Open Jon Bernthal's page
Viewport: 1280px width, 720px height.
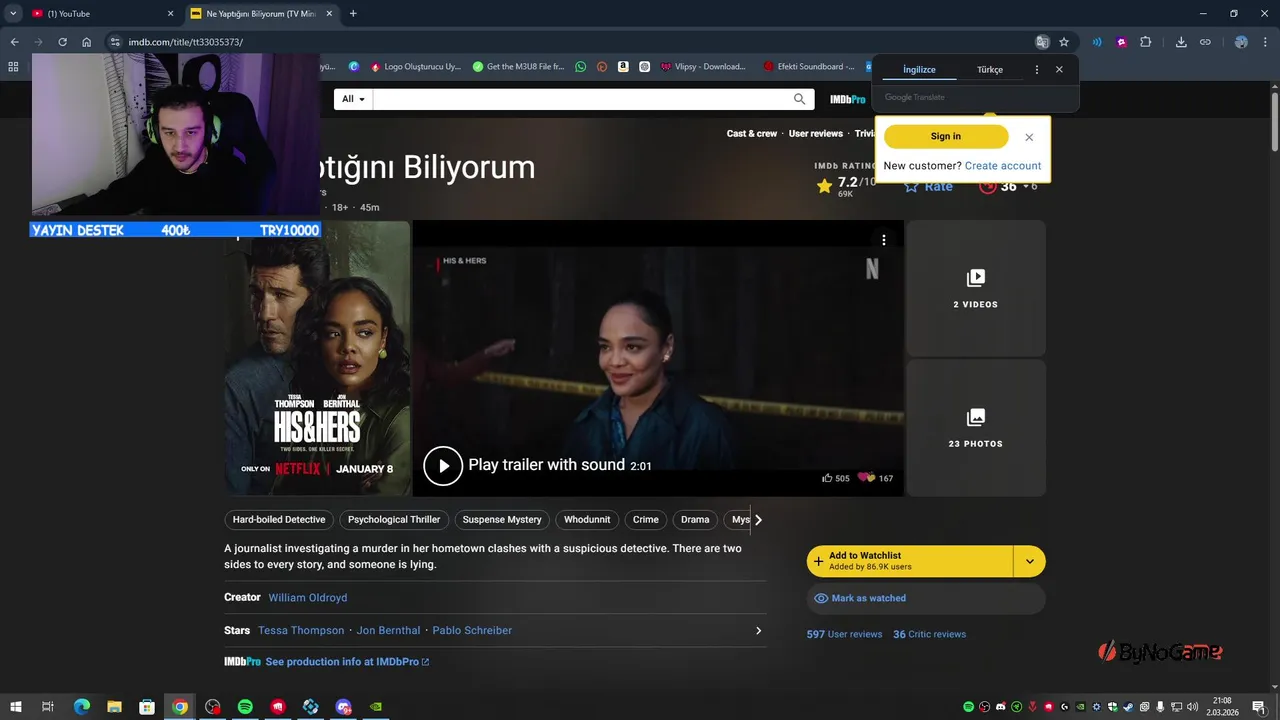tap(388, 631)
